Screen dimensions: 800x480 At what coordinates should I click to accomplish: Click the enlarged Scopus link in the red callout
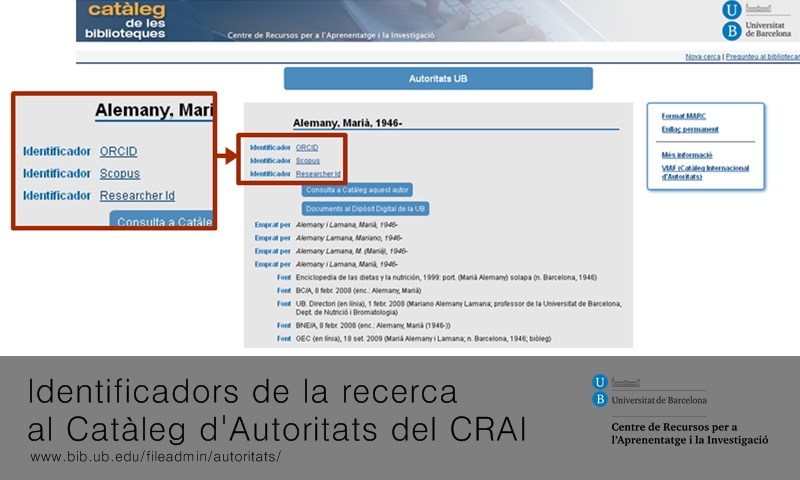120,173
